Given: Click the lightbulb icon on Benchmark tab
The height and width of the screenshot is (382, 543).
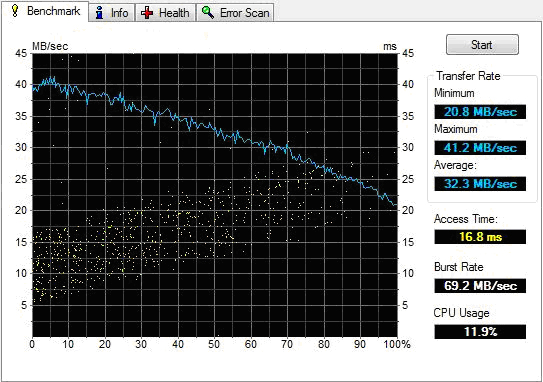Looking at the screenshot, I should [x=15, y=10].
